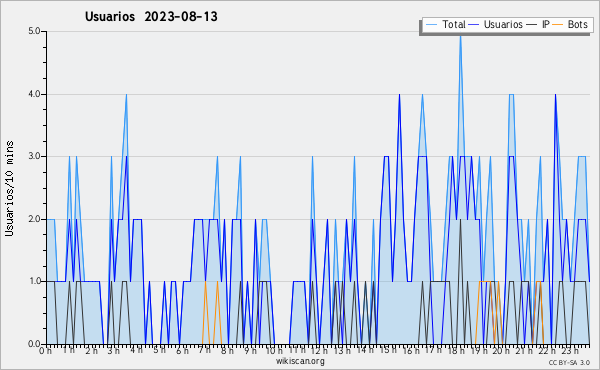
Task: Click the 7 h x-axis label
Action: tap(205, 350)
